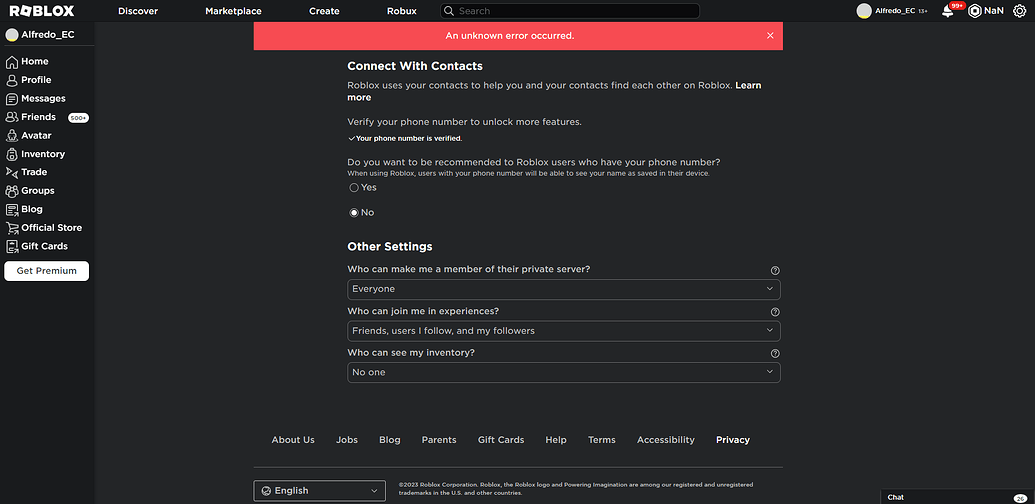
Task: Click the inventory visibility help icon
Action: [x=775, y=354]
